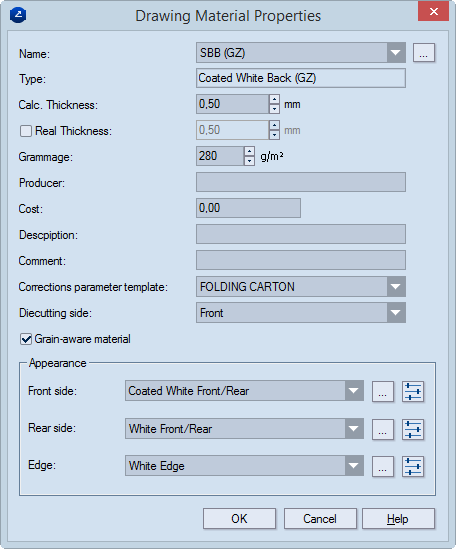Click the Cancel button

coord(320,519)
